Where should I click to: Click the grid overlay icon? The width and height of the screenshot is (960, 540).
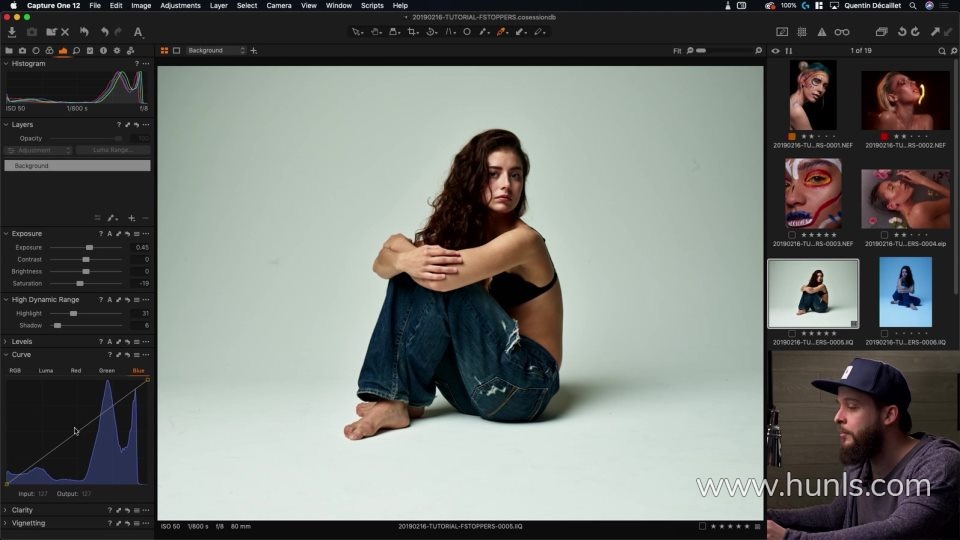tap(802, 32)
